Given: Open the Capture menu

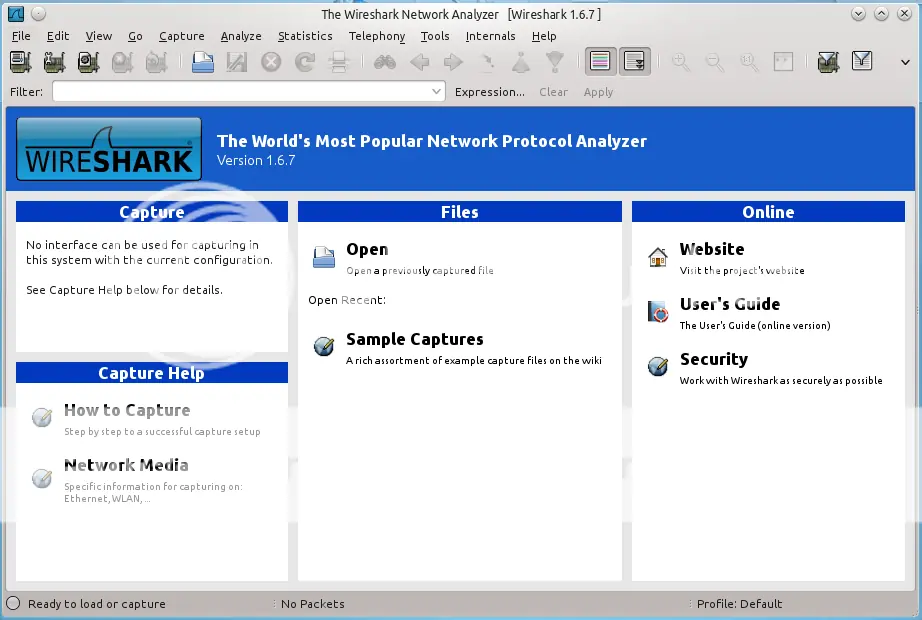Looking at the screenshot, I should (x=182, y=36).
